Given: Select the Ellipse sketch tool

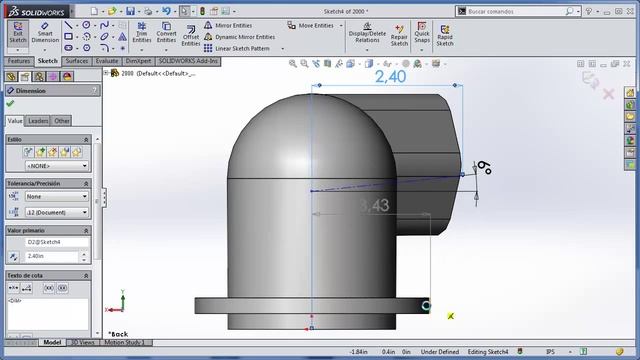Looking at the screenshot, I should [x=104, y=37].
